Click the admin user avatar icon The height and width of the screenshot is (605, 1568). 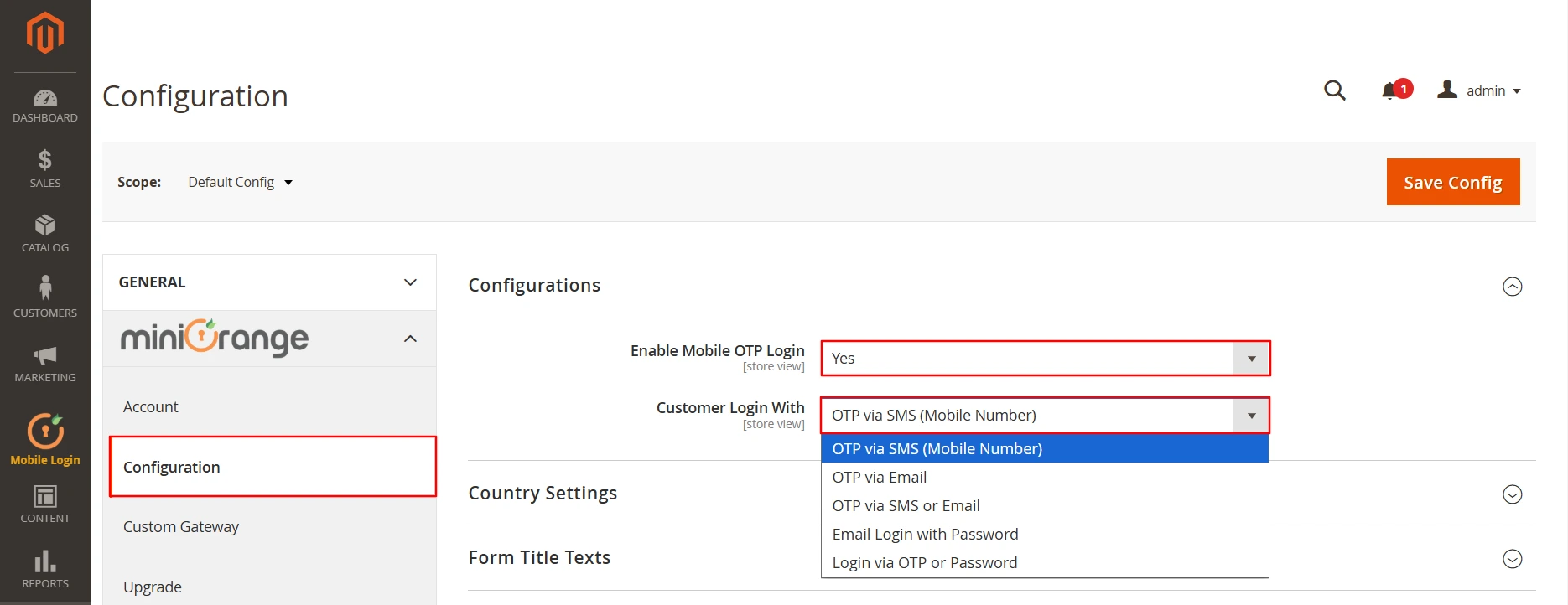click(x=1447, y=90)
